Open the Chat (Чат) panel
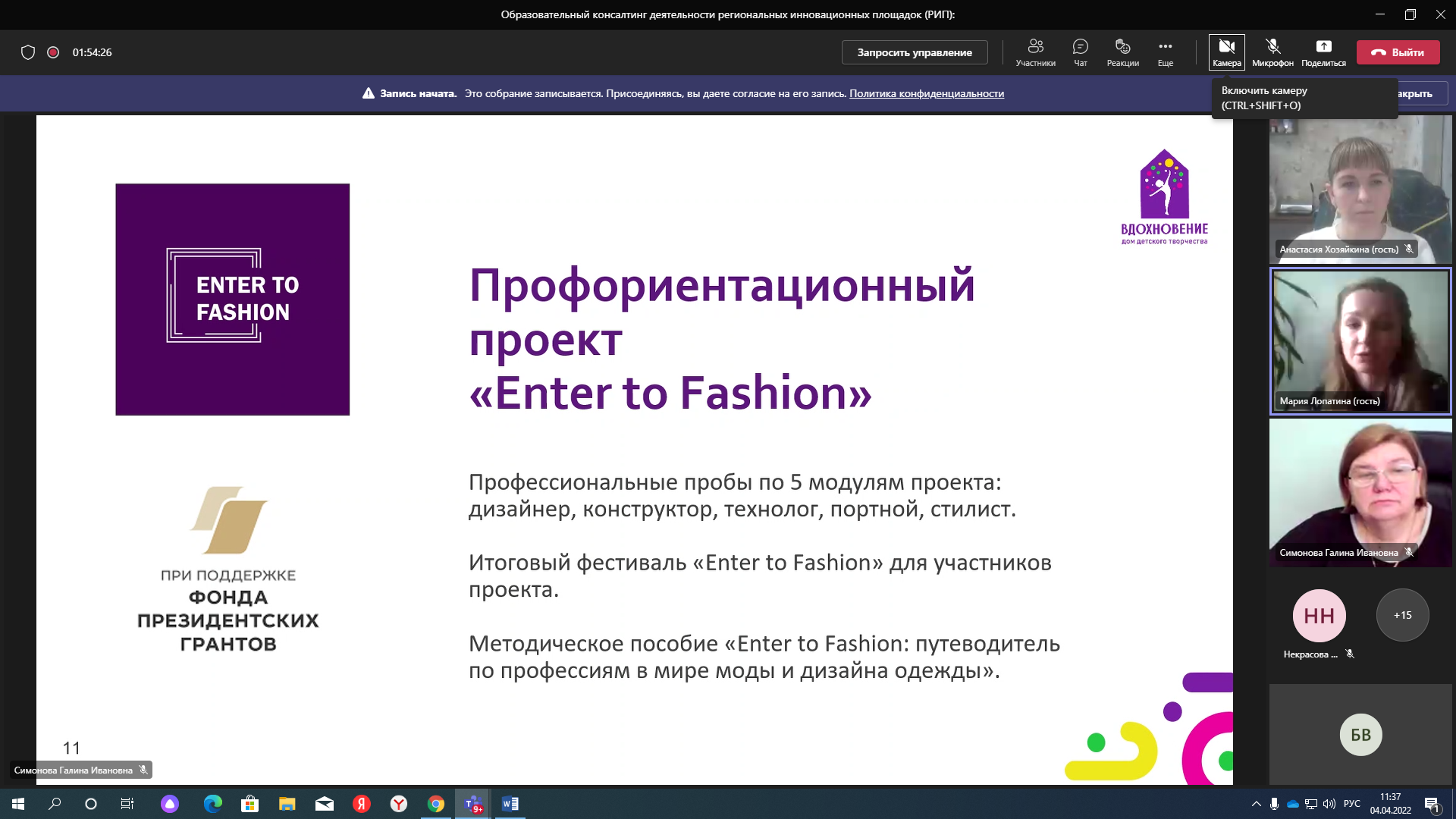The height and width of the screenshot is (819, 1456). pos(1081,52)
